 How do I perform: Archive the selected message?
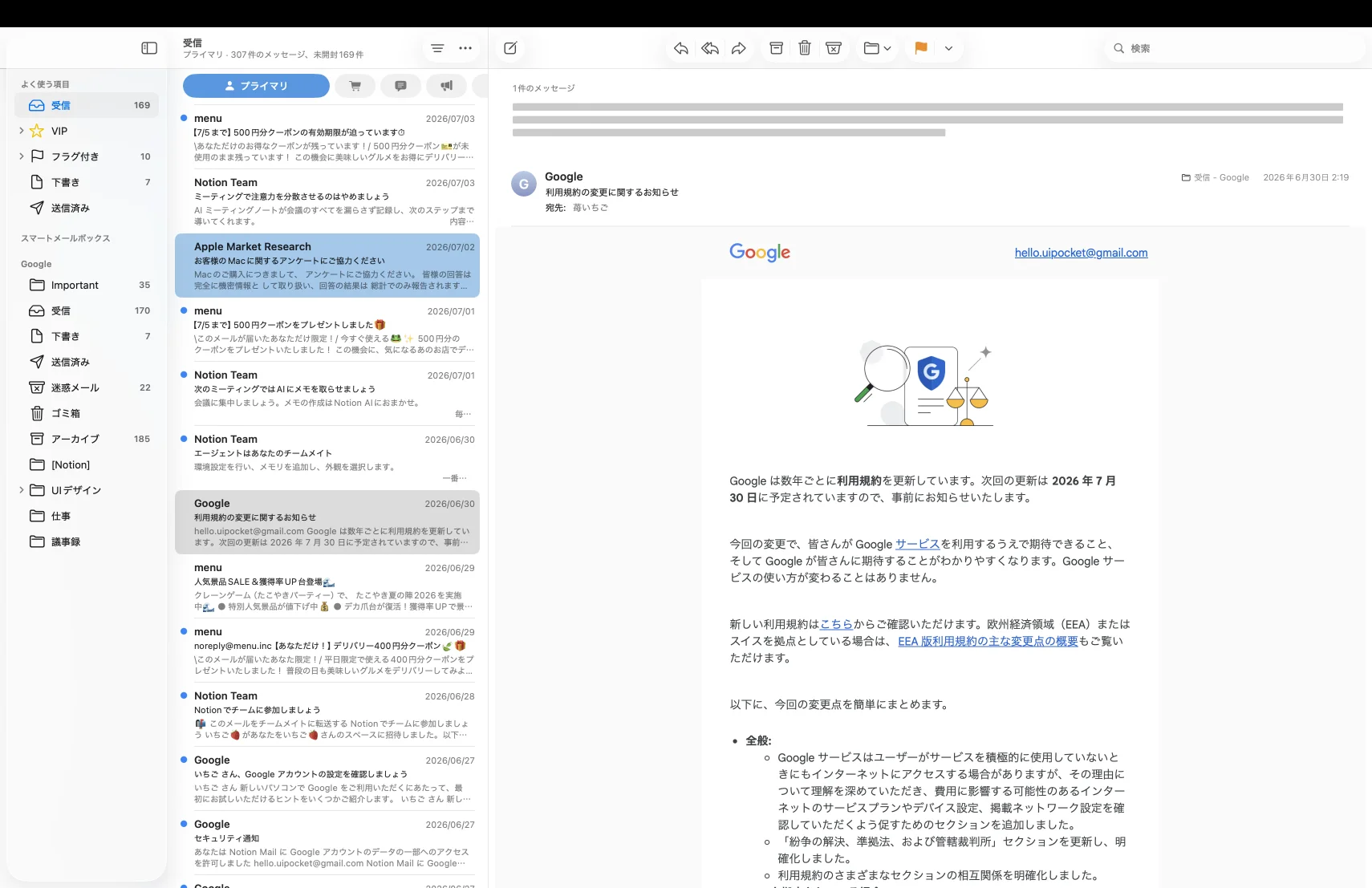776,48
